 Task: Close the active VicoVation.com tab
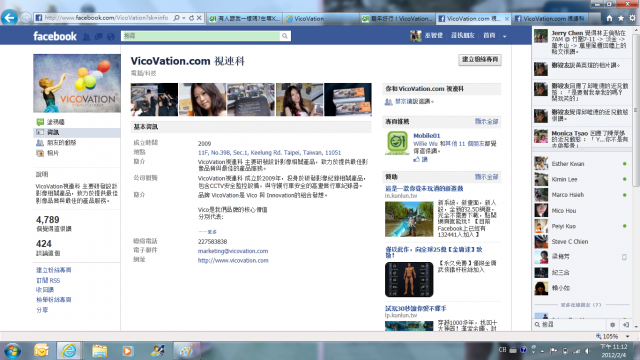(x=507, y=19)
